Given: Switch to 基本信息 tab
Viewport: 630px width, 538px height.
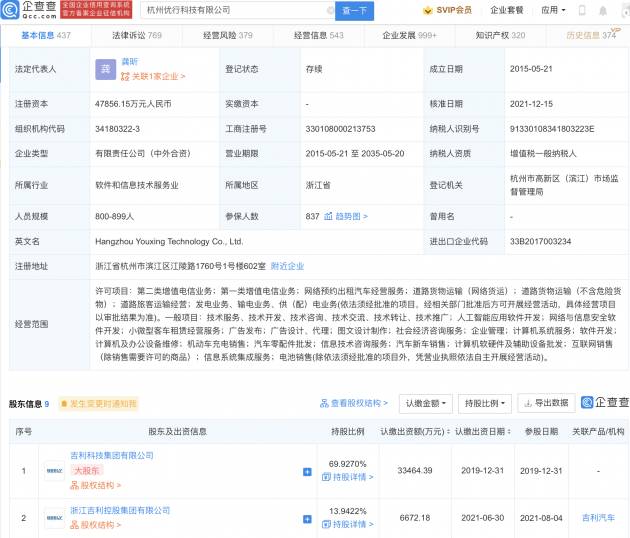Looking at the screenshot, I should tap(46, 35).
